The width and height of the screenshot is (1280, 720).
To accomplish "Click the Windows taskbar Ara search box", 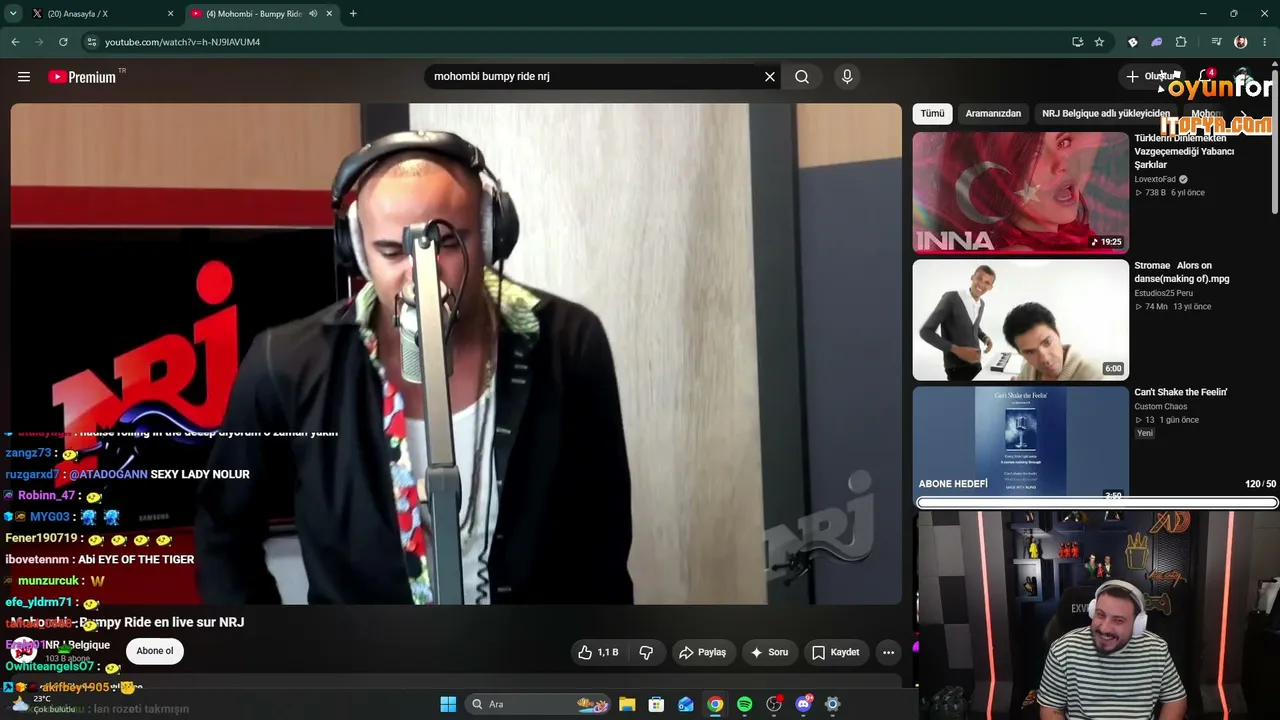I will tap(539, 704).
